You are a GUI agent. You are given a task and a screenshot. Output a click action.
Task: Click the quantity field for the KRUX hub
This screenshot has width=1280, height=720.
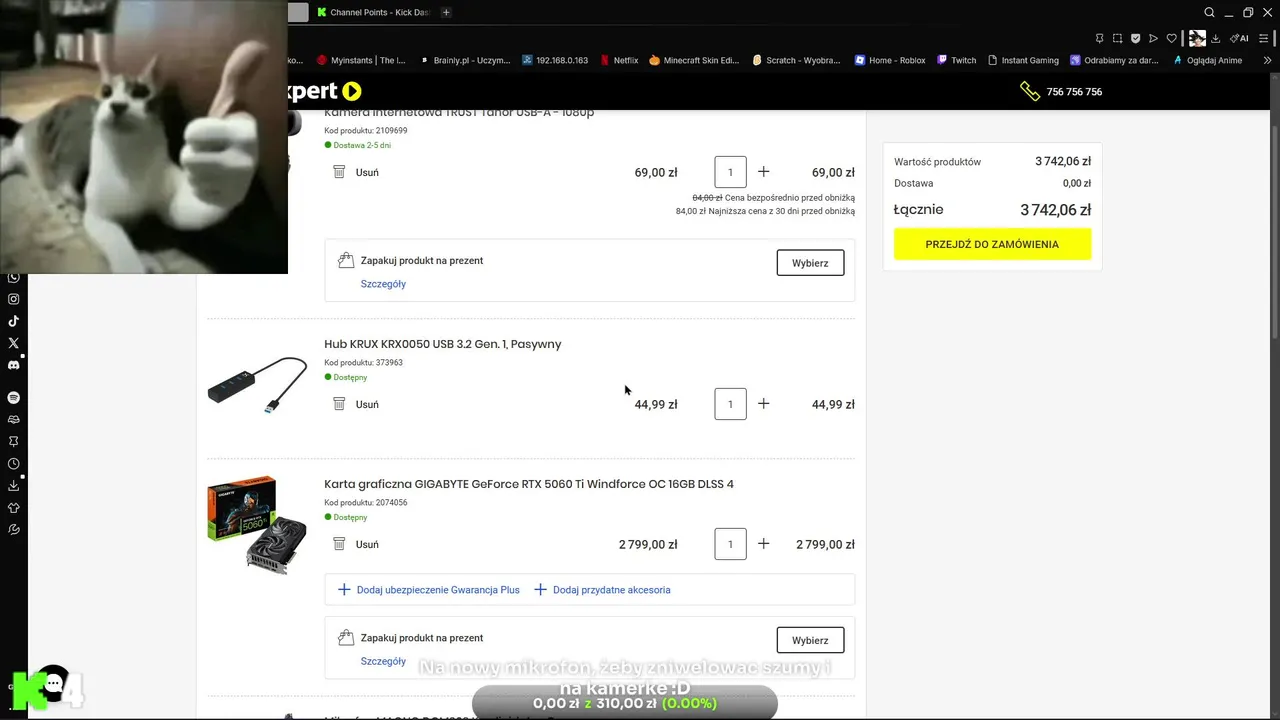click(x=730, y=404)
